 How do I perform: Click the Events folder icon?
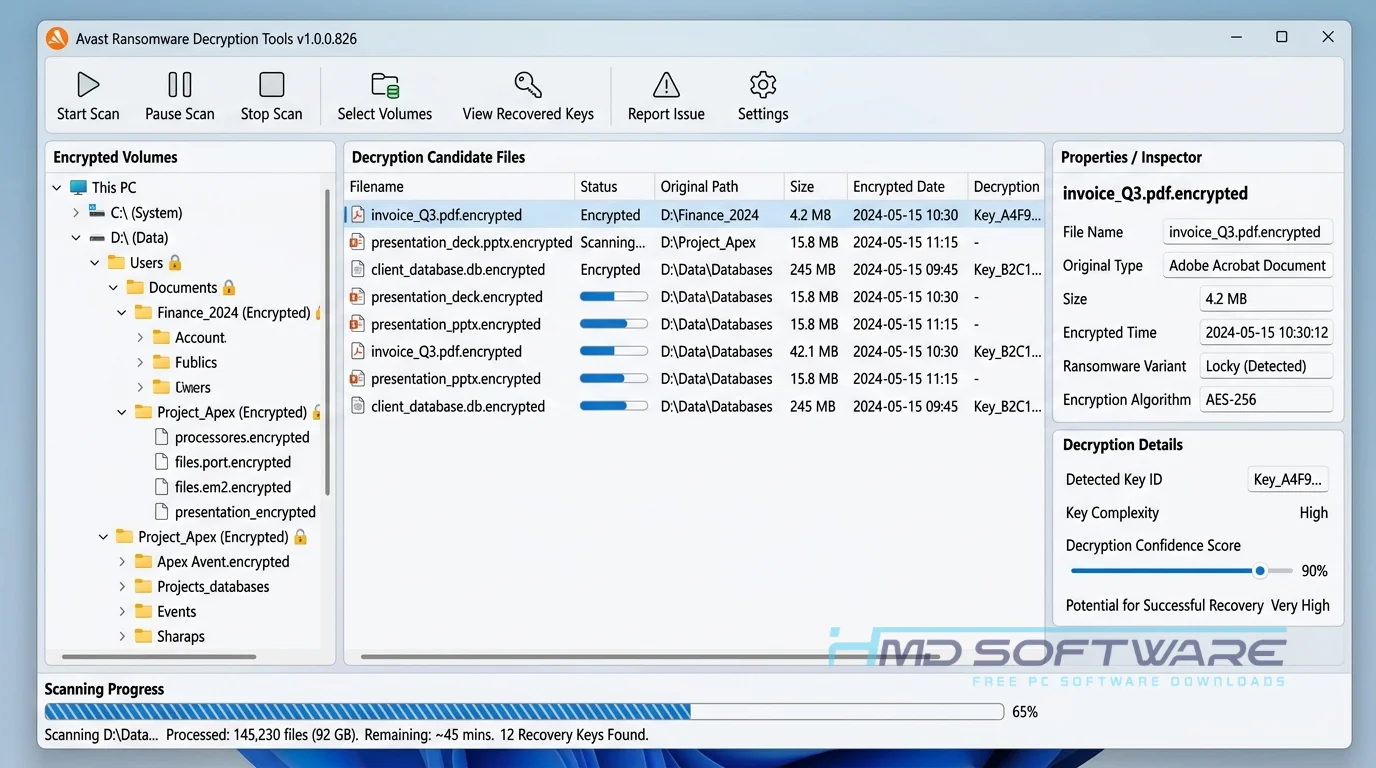coord(143,611)
